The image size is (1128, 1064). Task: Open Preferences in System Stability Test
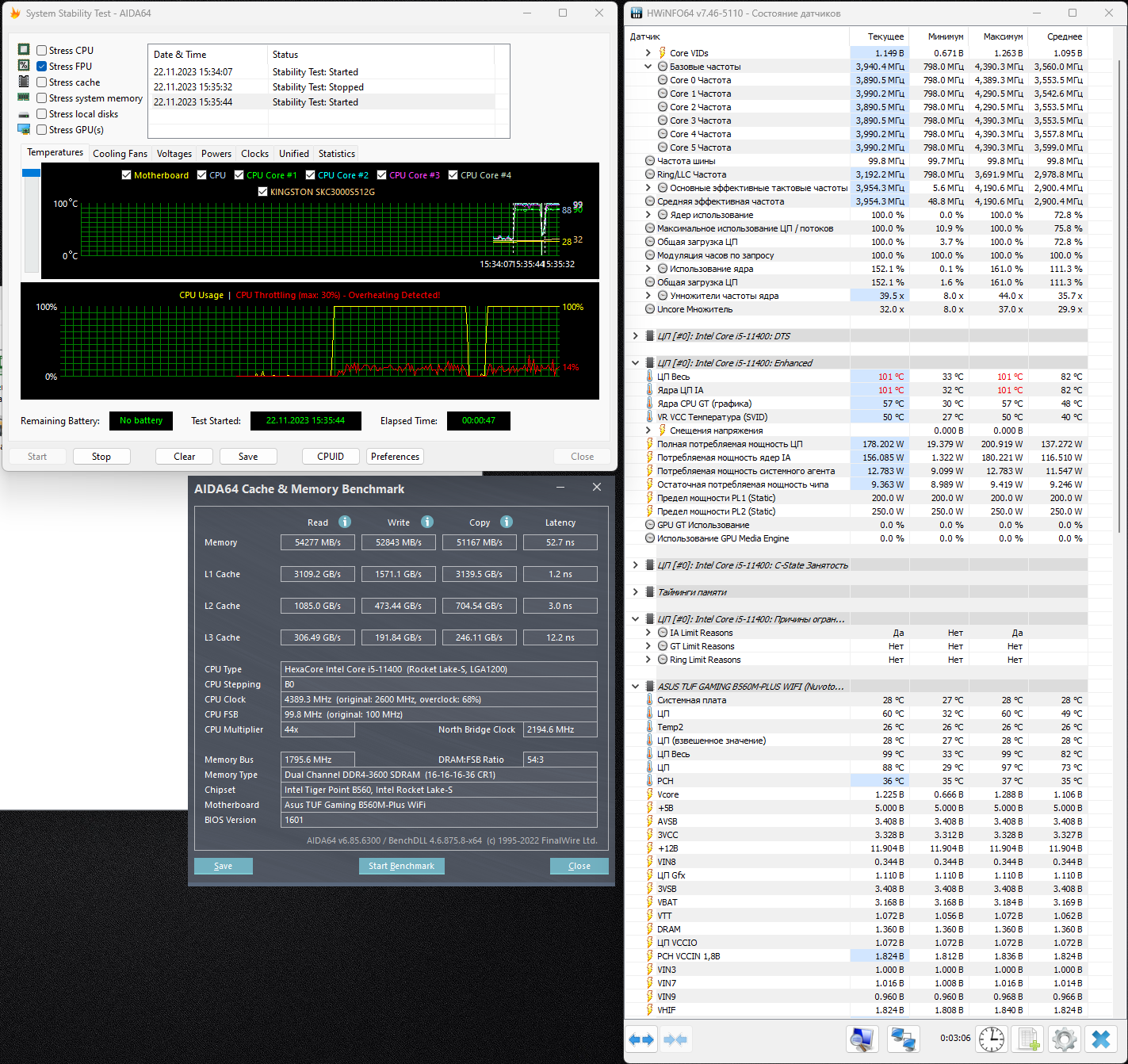click(395, 457)
